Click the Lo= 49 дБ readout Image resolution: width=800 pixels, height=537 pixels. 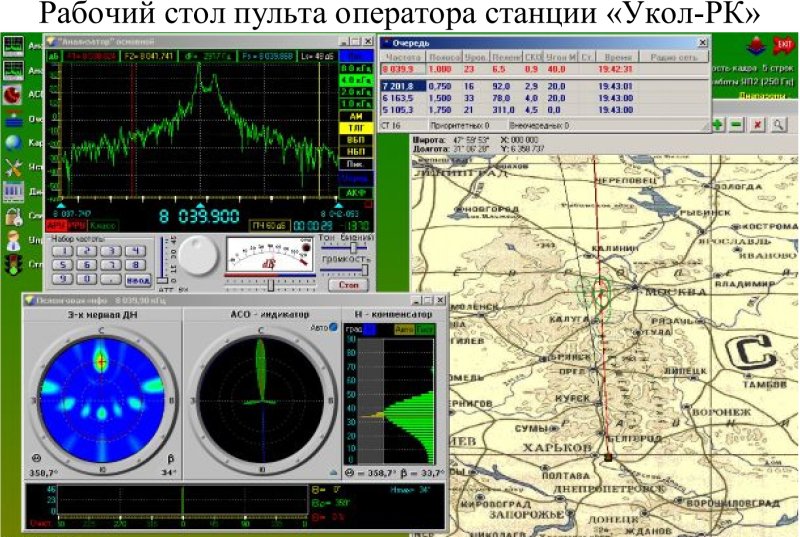click(316, 56)
